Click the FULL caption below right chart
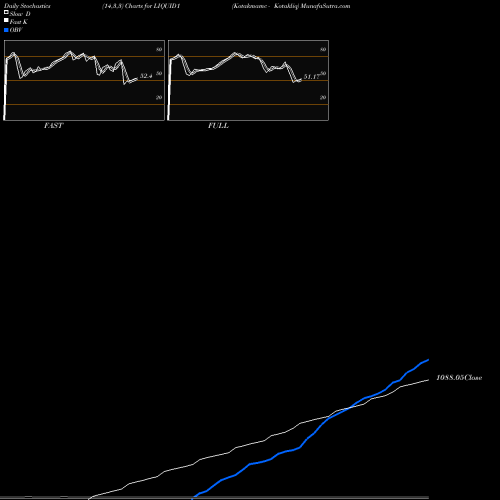500x500 pixels. [218, 126]
